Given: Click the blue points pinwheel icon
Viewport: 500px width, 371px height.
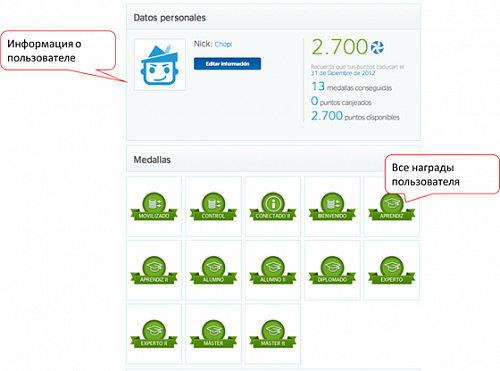Looking at the screenshot, I should [377, 47].
